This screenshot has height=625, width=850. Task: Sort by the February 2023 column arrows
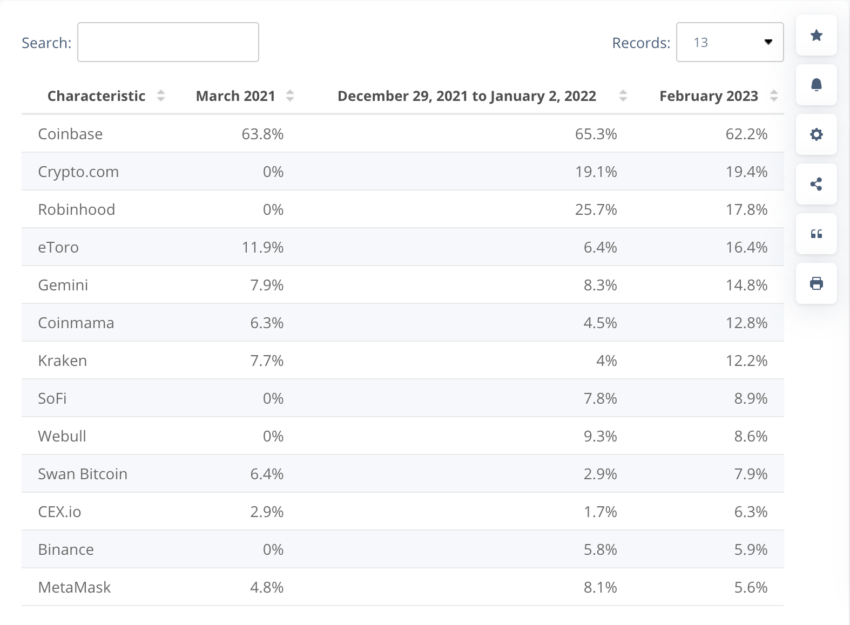(774, 96)
